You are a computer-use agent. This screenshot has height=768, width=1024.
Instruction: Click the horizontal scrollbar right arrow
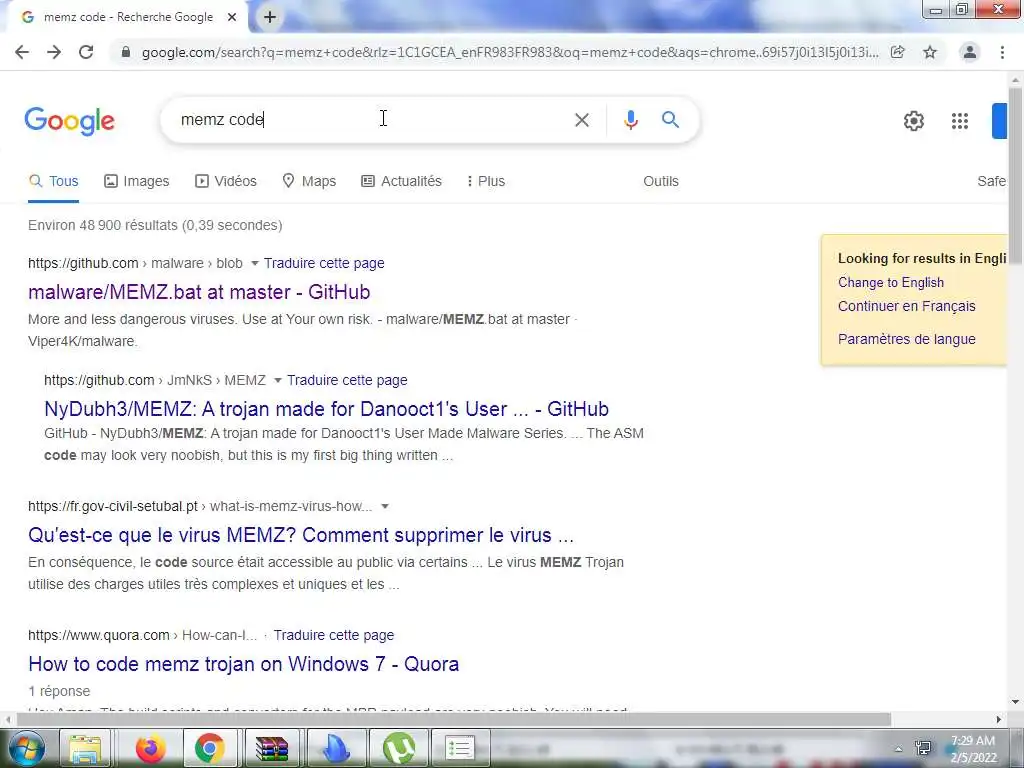click(999, 719)
